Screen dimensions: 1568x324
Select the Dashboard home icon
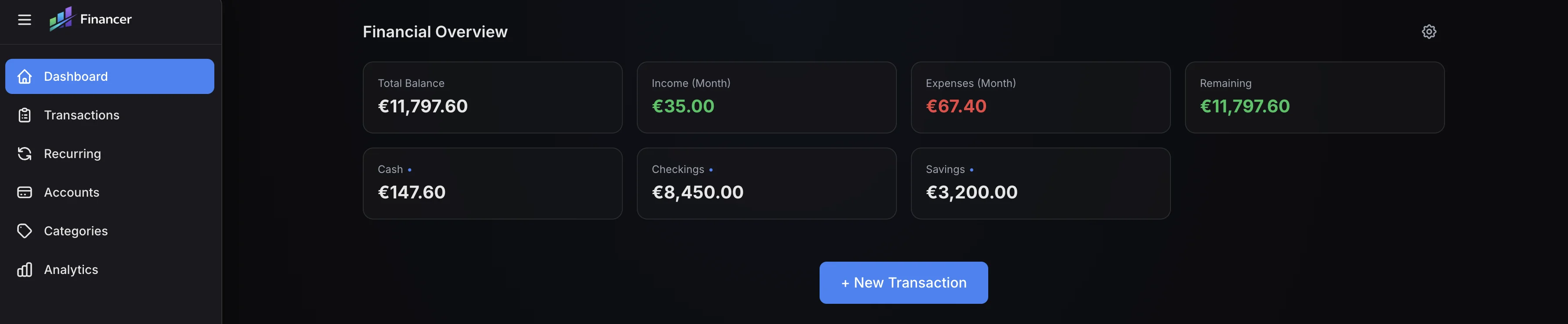24,76
